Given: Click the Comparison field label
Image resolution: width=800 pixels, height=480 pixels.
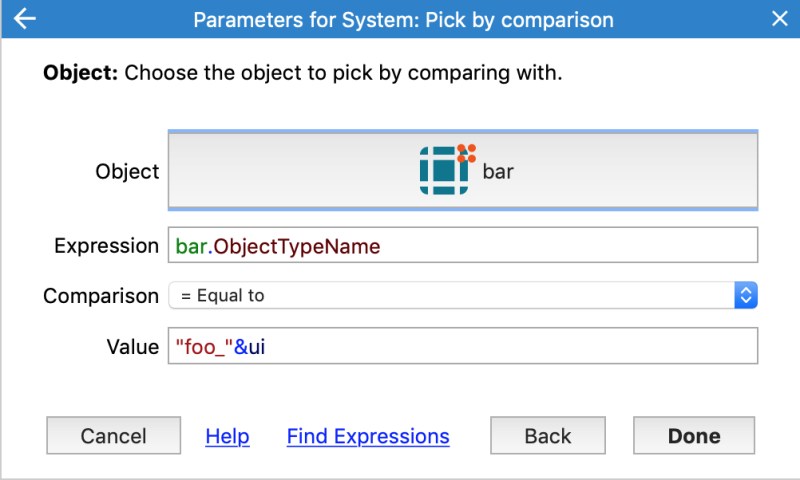Looking at the screenshot, I should pos(101,296).
